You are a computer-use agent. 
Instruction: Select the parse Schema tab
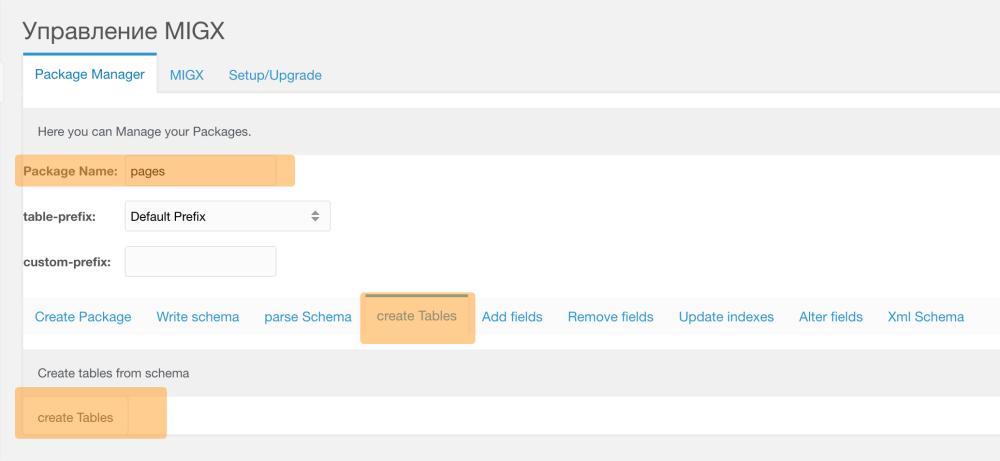tap(308, 317)
